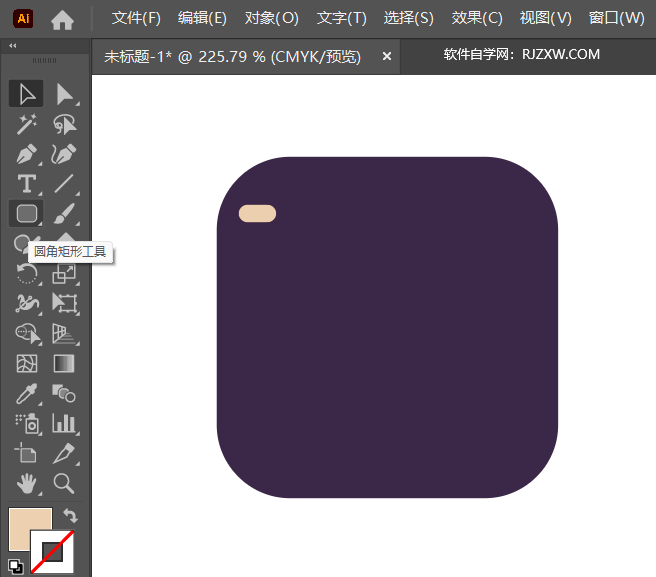This screenshot has height=577, width=656.
Task: Select the Rotate tool
Action: coord(26,274)
